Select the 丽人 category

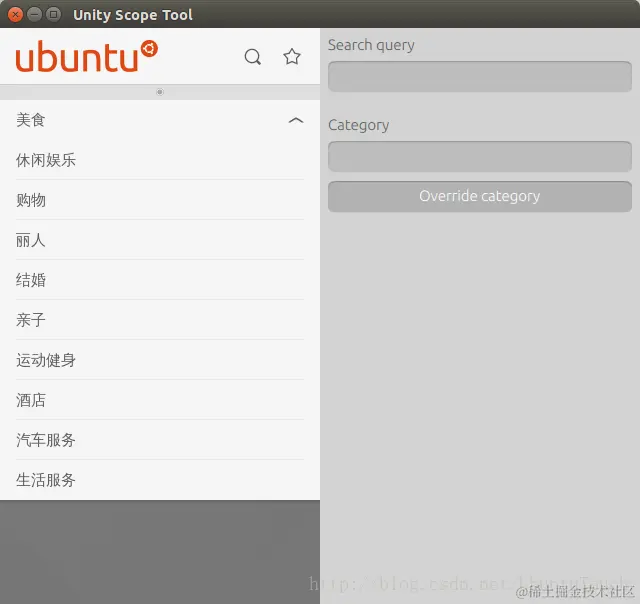[160, 240]
